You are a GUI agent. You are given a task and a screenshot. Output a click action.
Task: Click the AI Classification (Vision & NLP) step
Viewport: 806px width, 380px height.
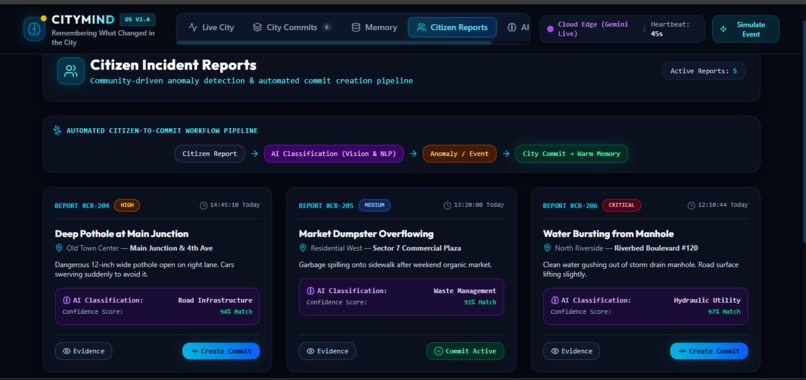click(334, 154)
